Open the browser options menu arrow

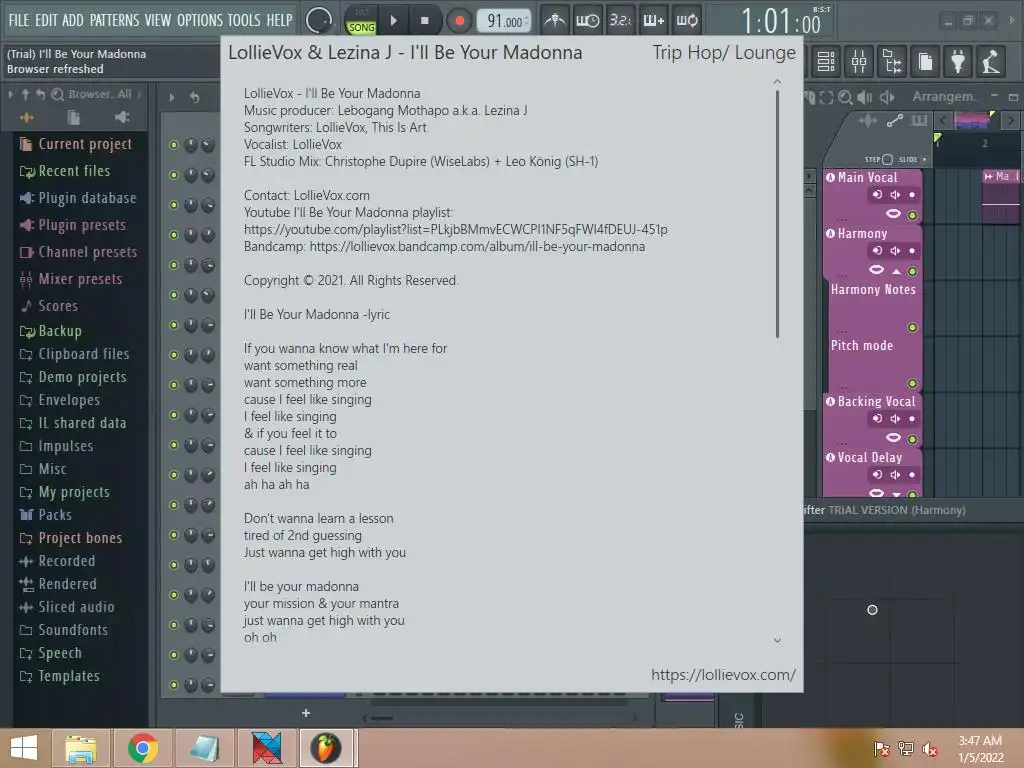(10, 95)
